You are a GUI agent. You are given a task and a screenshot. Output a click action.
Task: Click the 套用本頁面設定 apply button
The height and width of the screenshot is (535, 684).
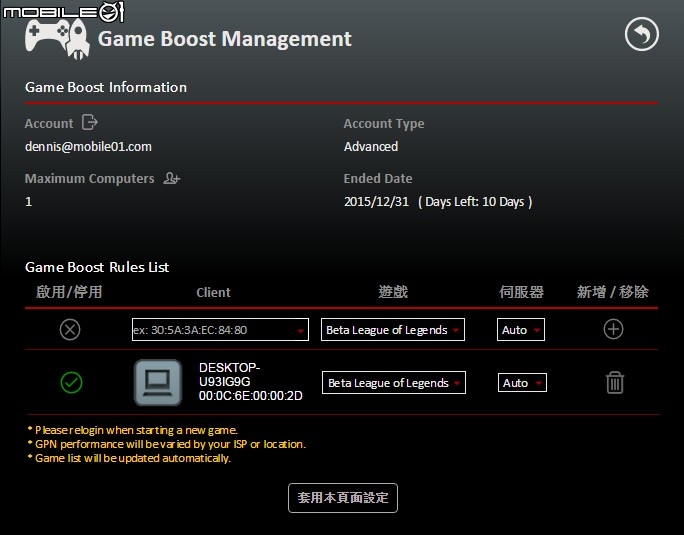(x=342, y=498)
